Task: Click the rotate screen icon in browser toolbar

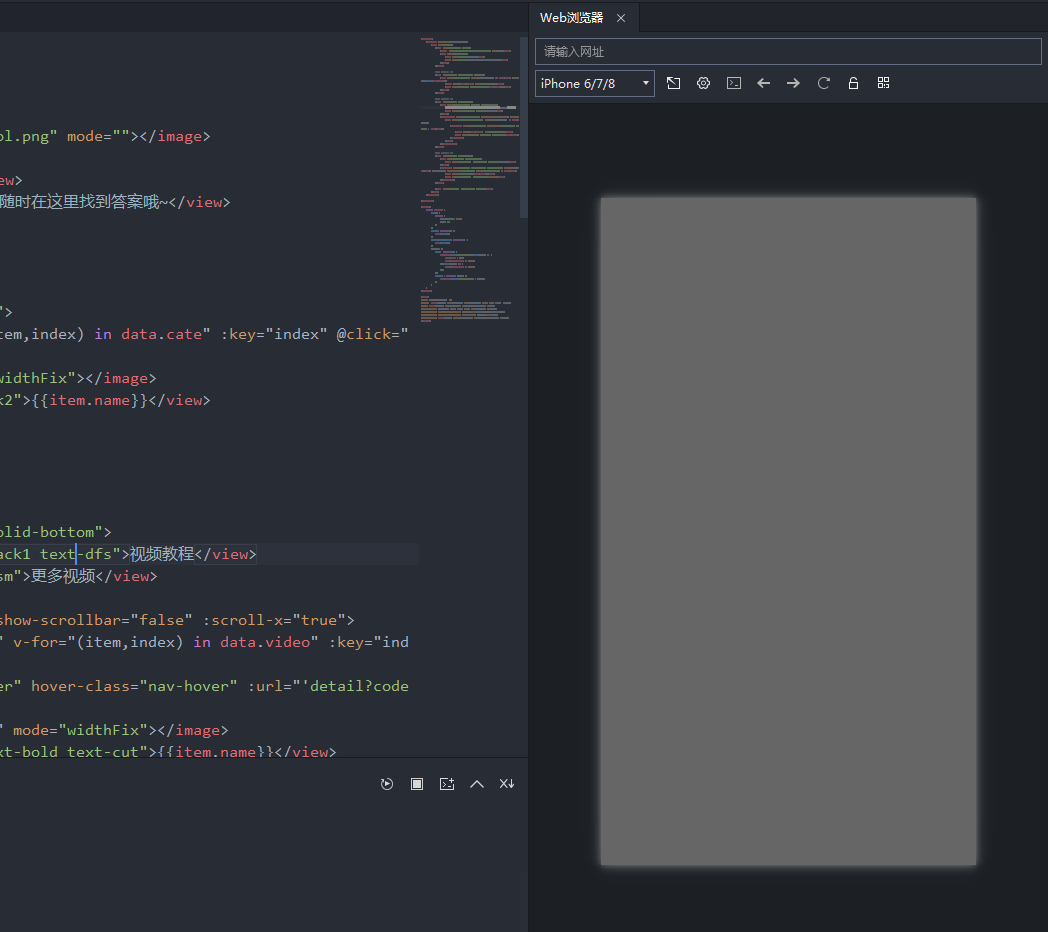Action: pos(674,83)
